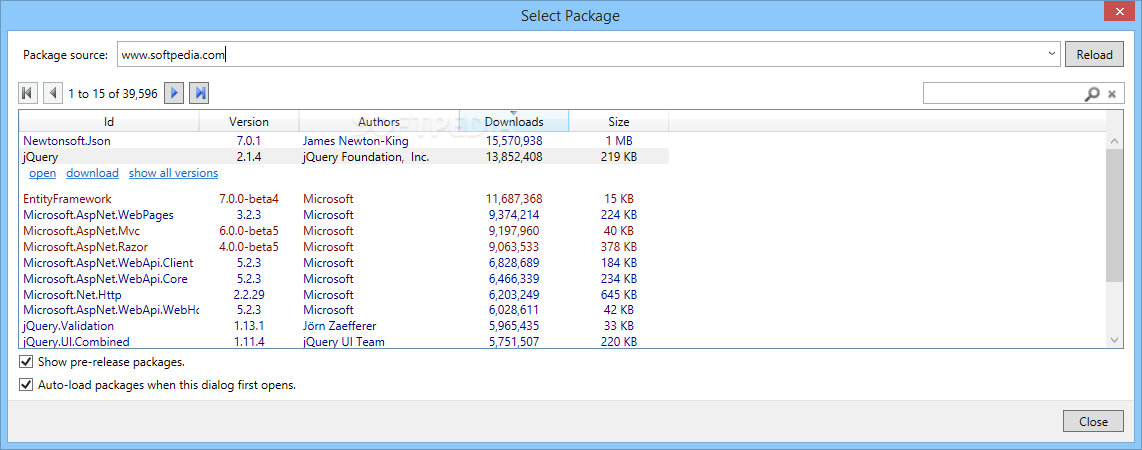Select the Newtonsoft.Json package row
1142x450 pixels.
point(344,141)
